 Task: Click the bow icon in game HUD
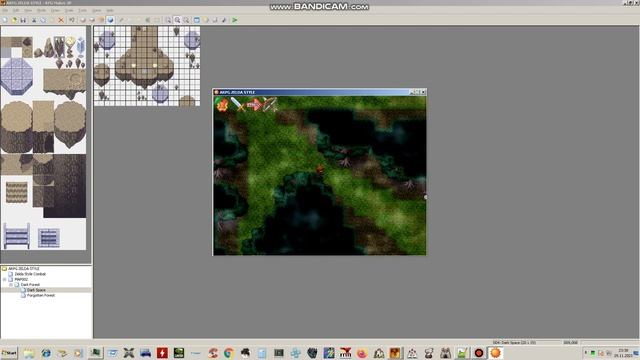tap(270, 105)
